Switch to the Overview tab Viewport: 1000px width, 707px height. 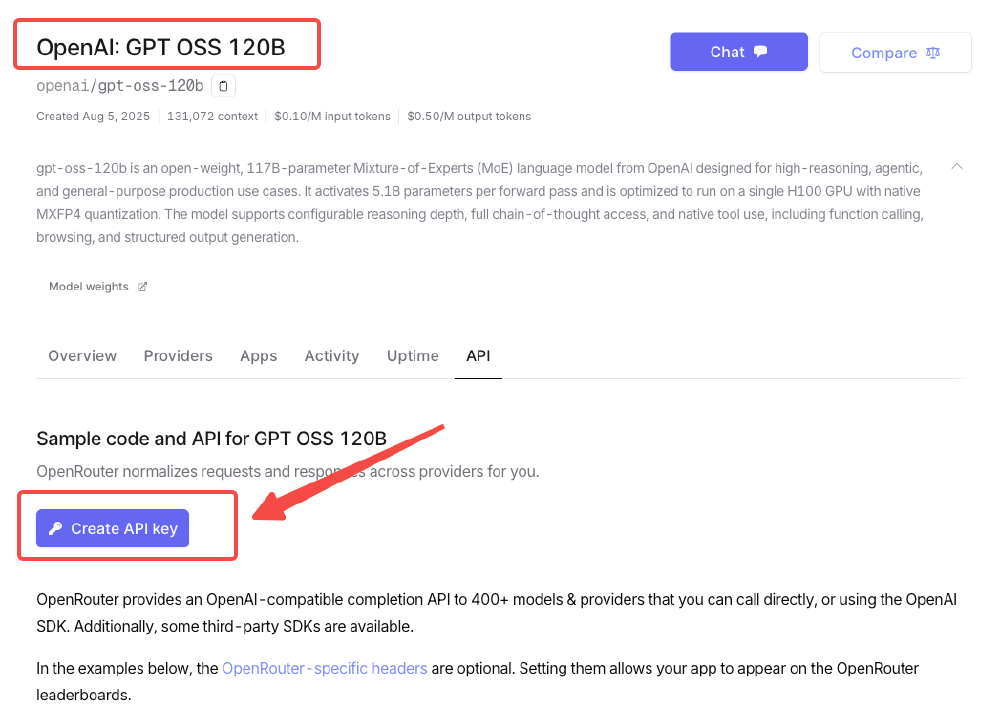click(82, 356)
